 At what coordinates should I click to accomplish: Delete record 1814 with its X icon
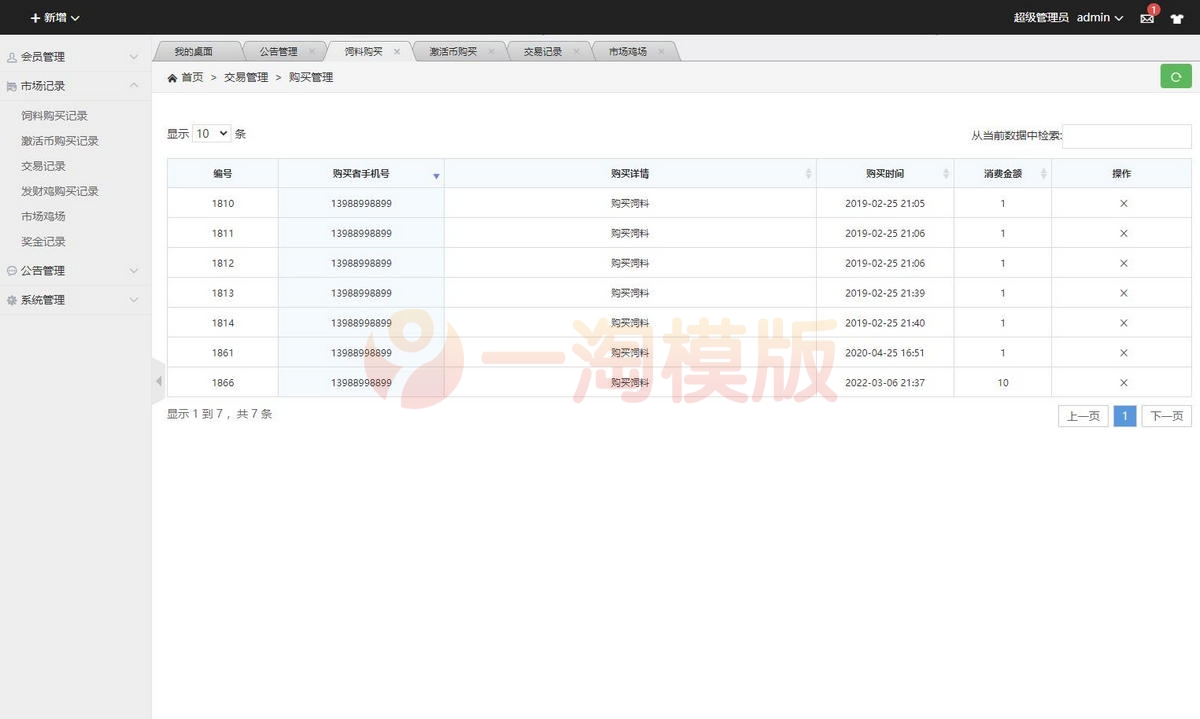pos(1123,323)
